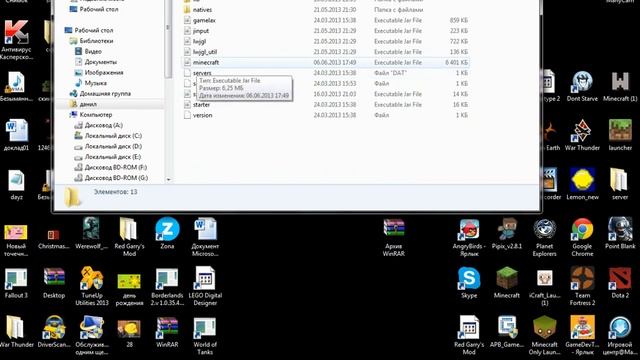The image size is (640, 360).
Task: Launch Borderlands 2 shortcut
Action: (x=167, y=286)
